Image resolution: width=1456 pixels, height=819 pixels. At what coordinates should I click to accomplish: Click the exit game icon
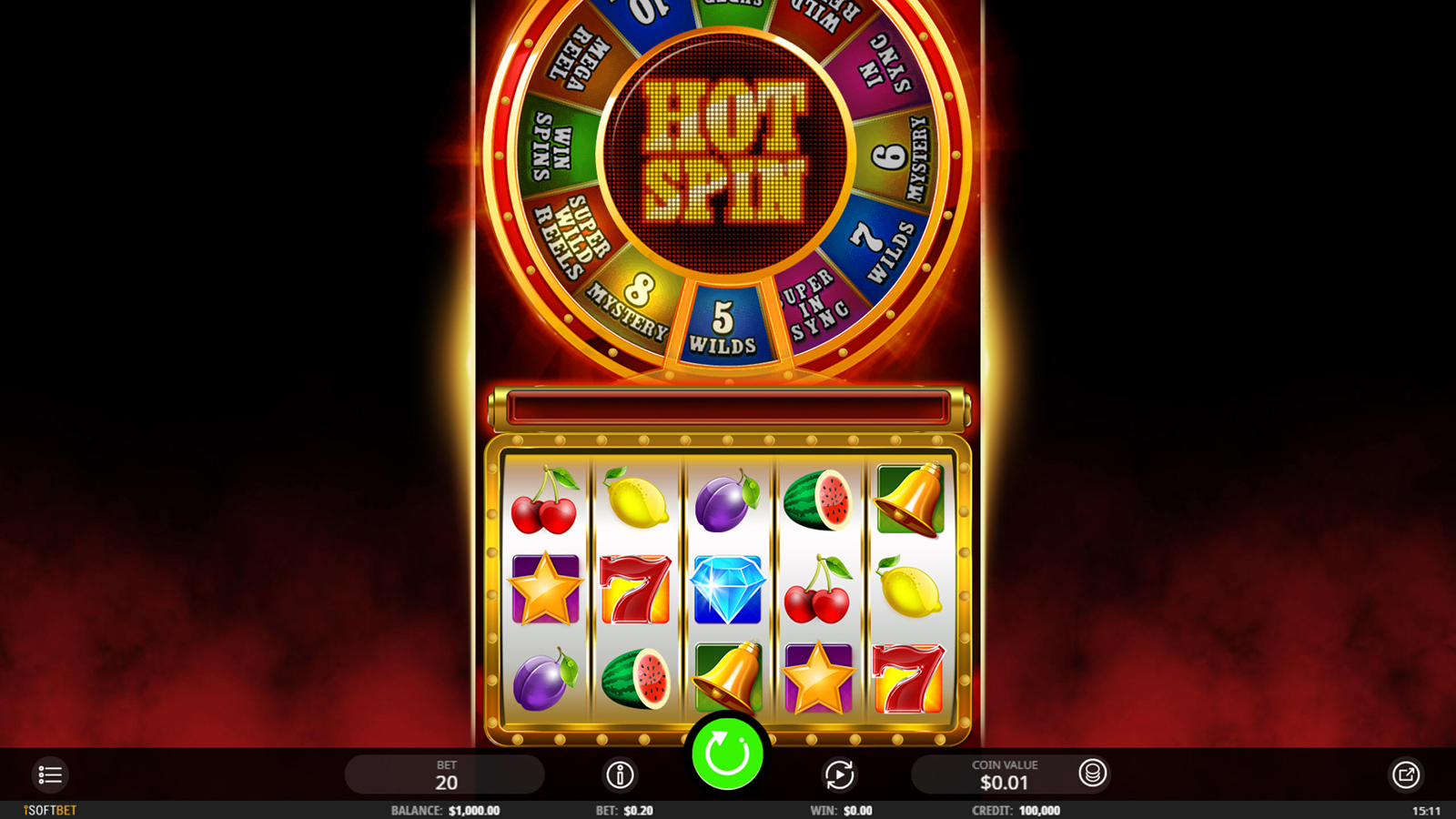coord(1406,775)
